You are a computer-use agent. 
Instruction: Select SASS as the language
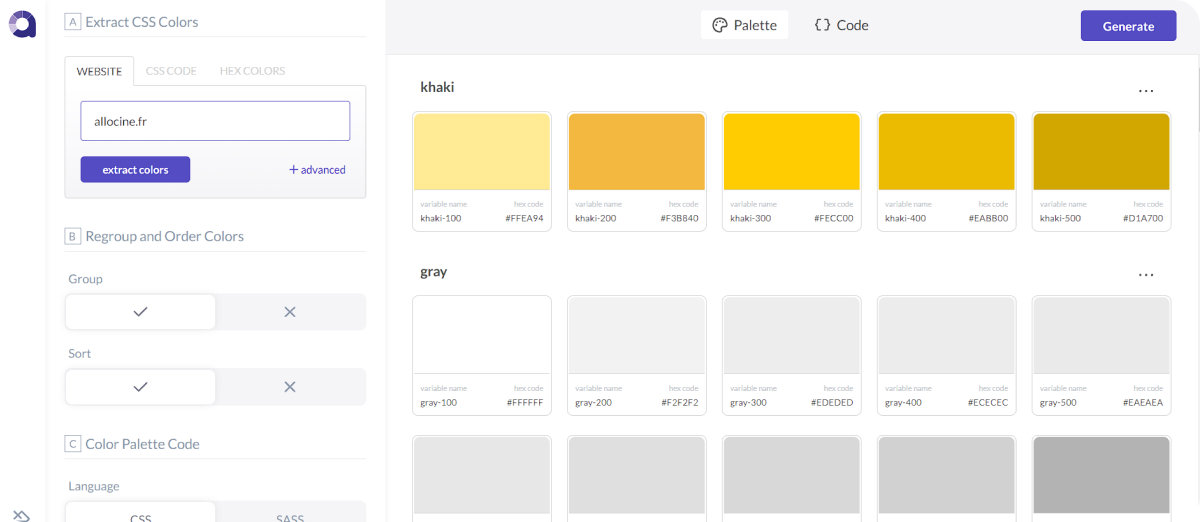[x=290, y=513]
